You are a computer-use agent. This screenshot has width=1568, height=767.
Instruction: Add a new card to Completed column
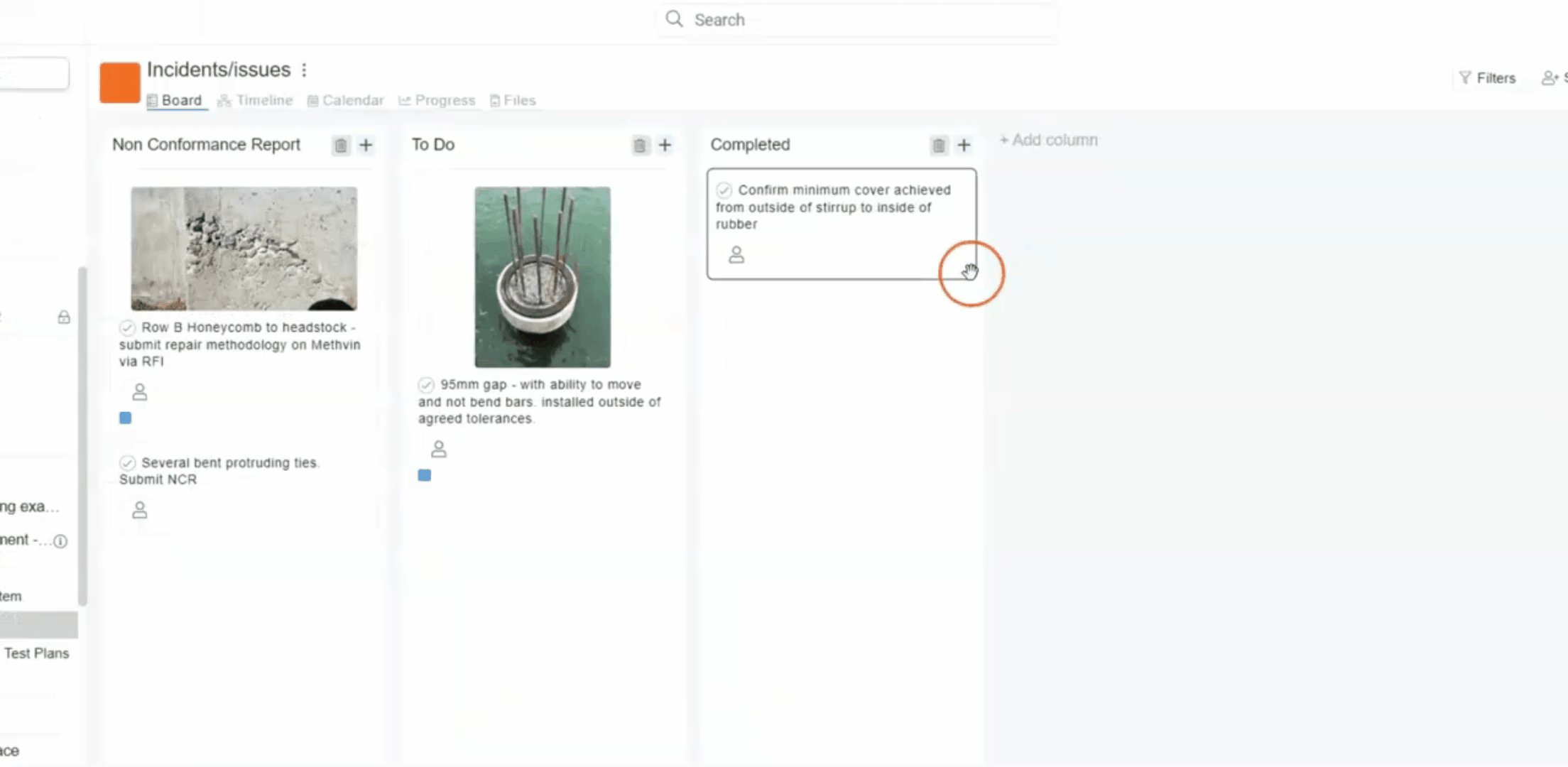point(964,146)
